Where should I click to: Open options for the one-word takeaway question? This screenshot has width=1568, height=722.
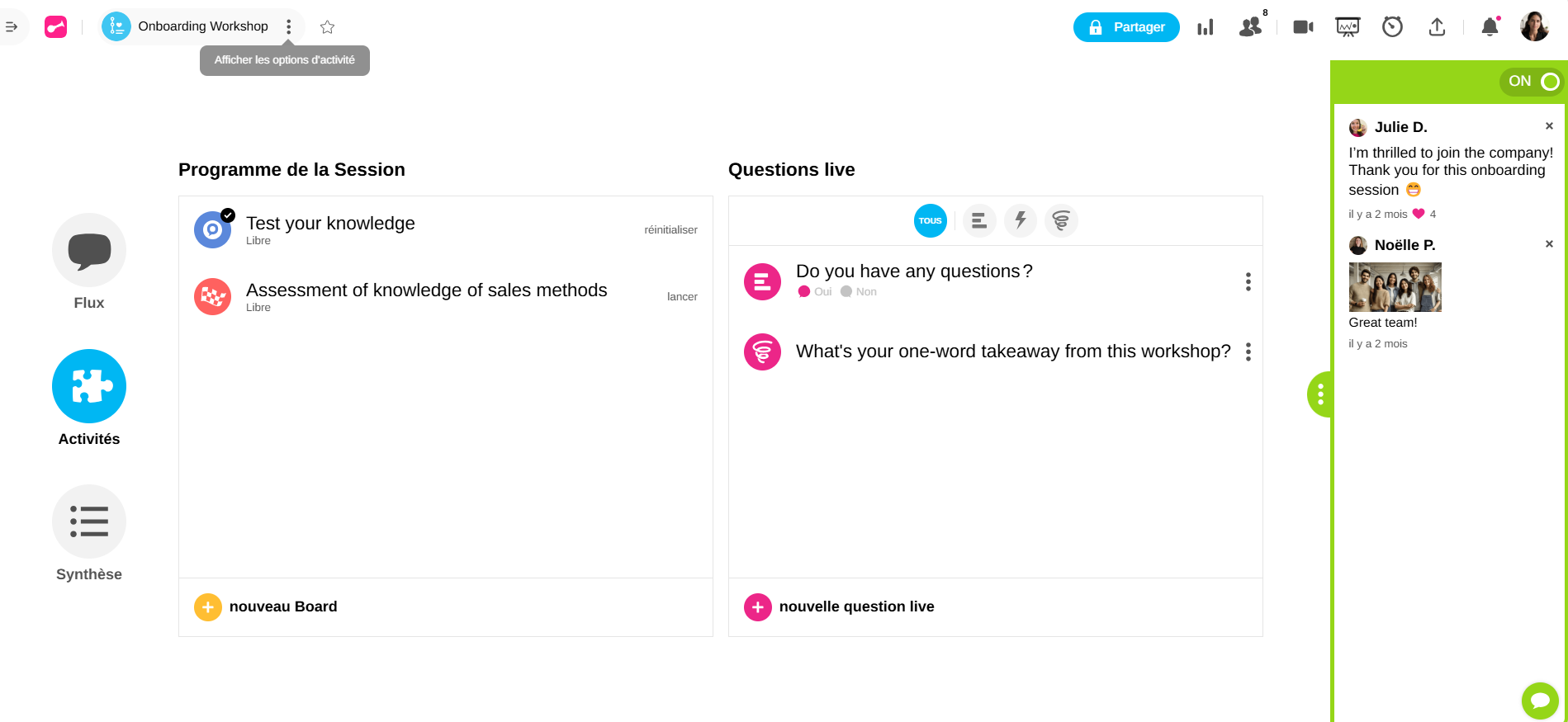[x=1248, y=352]
